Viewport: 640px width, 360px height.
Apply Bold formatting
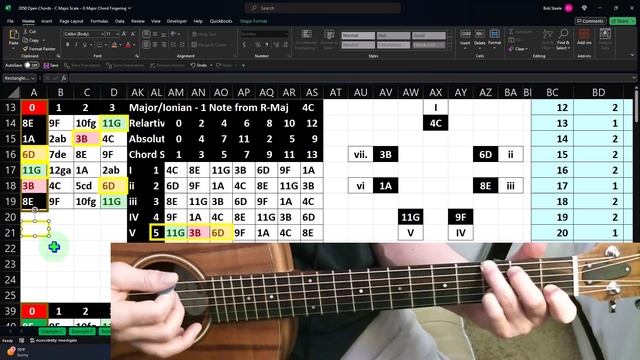67,44
